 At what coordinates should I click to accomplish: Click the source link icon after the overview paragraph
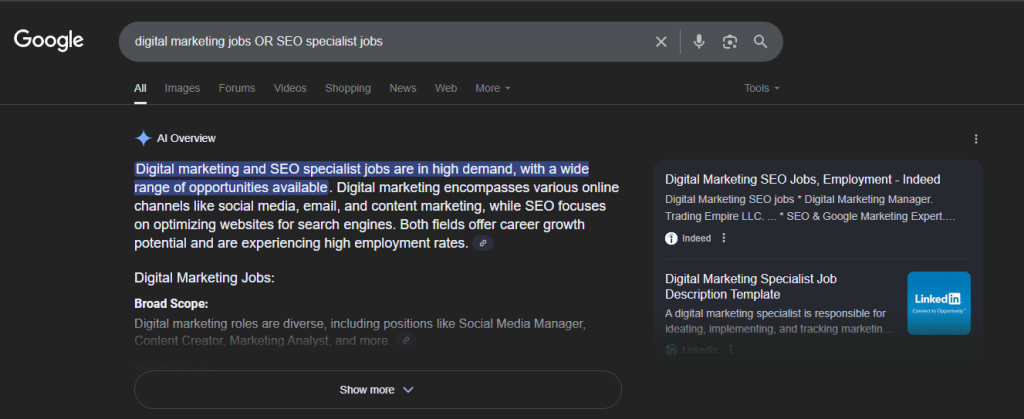click(483, 243)
